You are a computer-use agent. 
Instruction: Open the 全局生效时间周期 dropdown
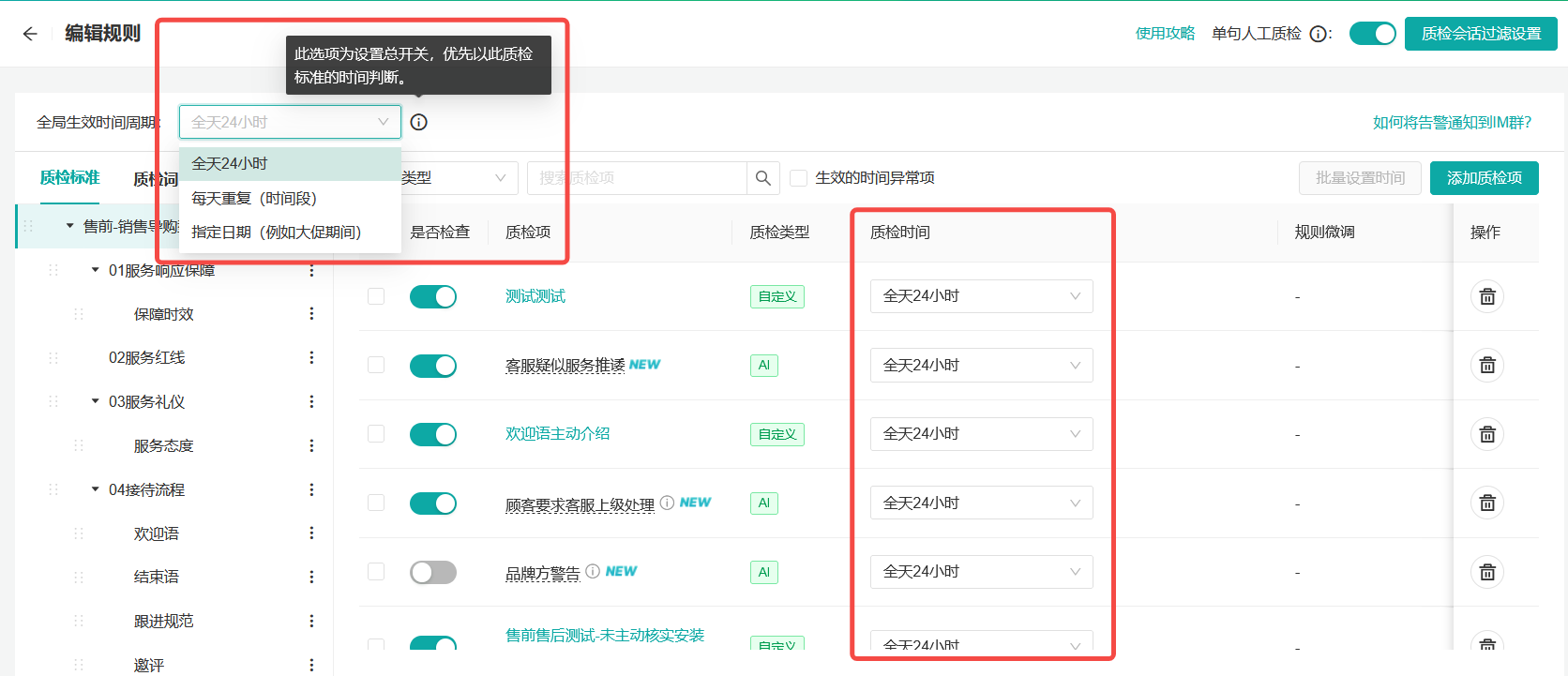coord(290,122)
